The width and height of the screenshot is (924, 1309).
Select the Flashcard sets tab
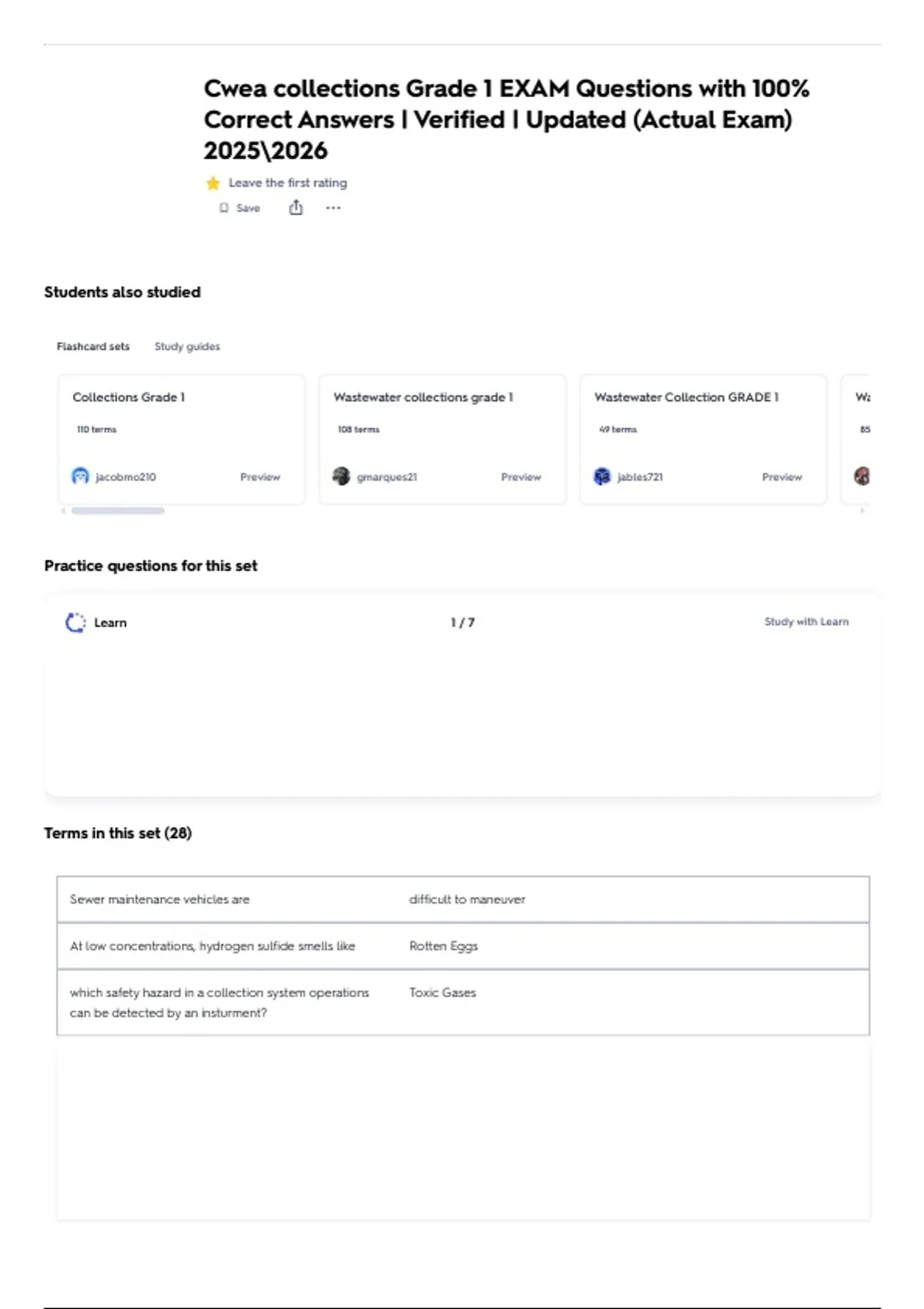[x=93, y=346]
